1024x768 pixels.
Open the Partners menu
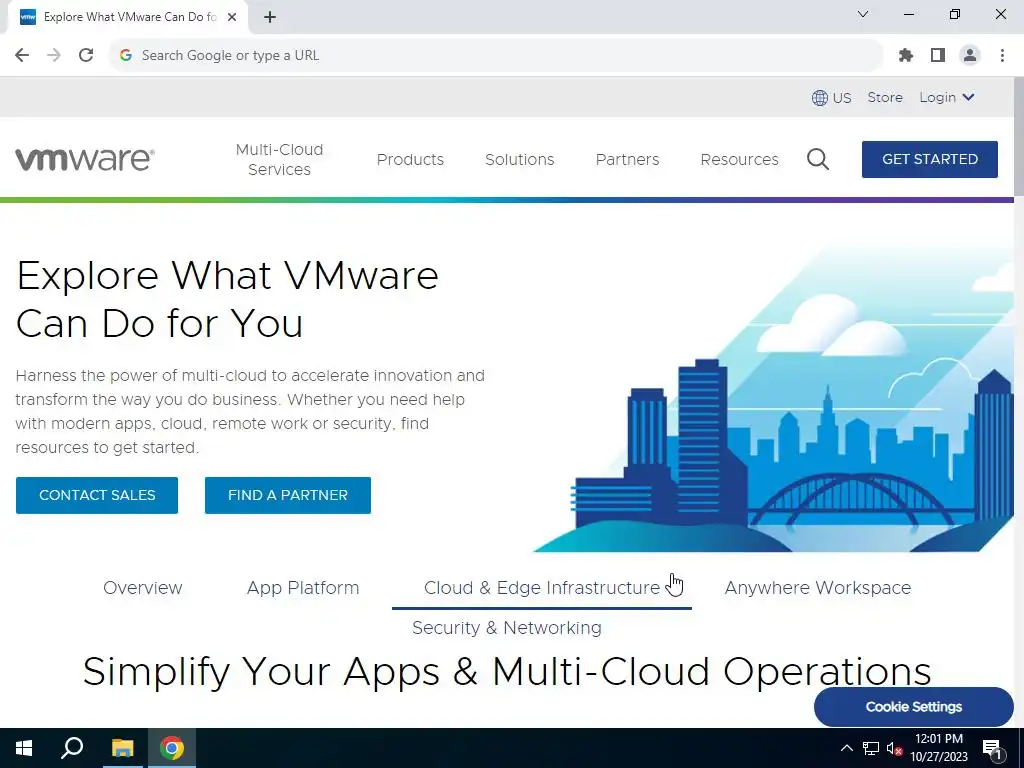[628, 159]
